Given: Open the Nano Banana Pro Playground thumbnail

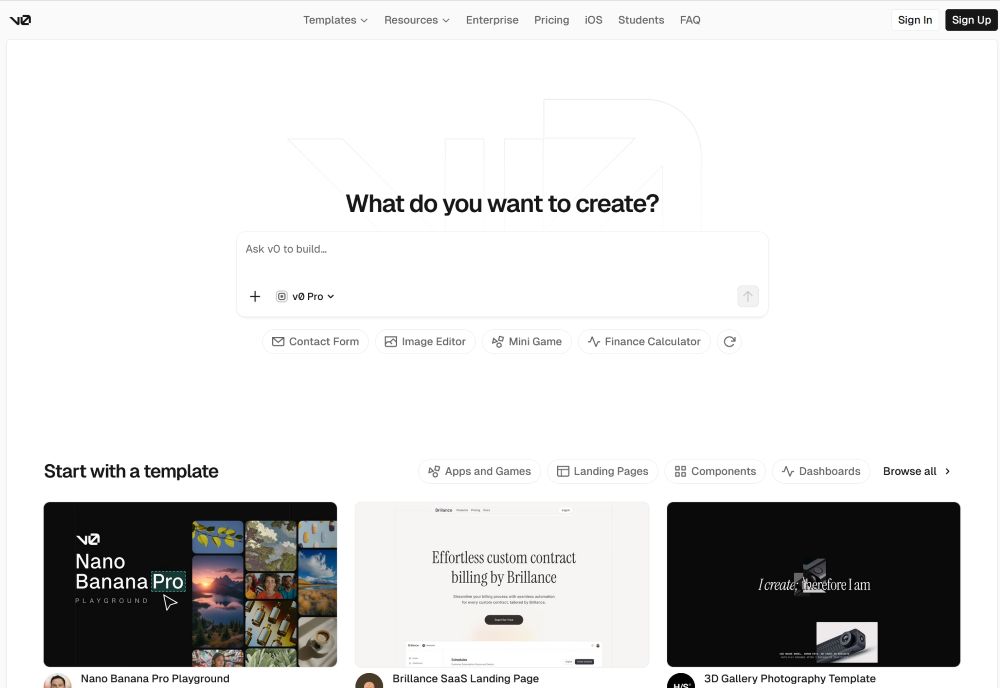Looking at the screenshot, I should pyautogui.click(x=190, y=584).
